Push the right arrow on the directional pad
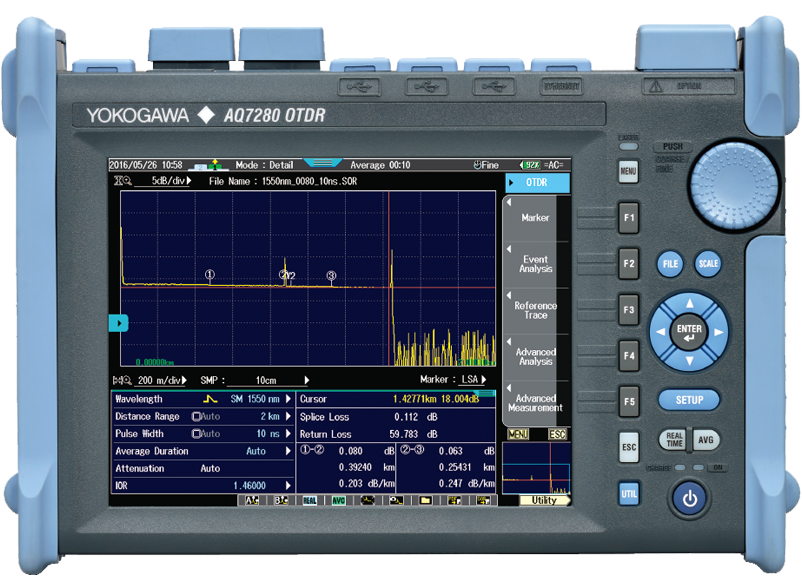This screenshot has width=803, height=579. [718, 332]
